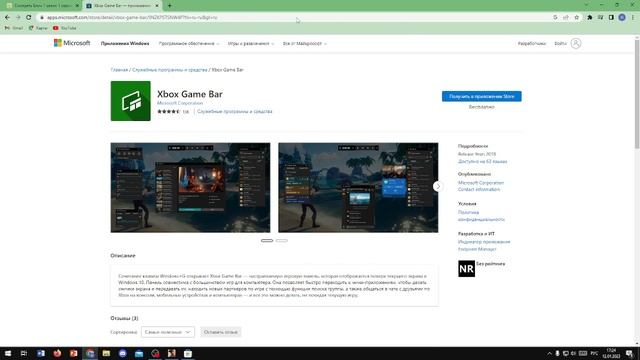The width and height of the screenshot is (640, 360).
Task: Click the taskbar clock and date
Action: coord(611,353)
